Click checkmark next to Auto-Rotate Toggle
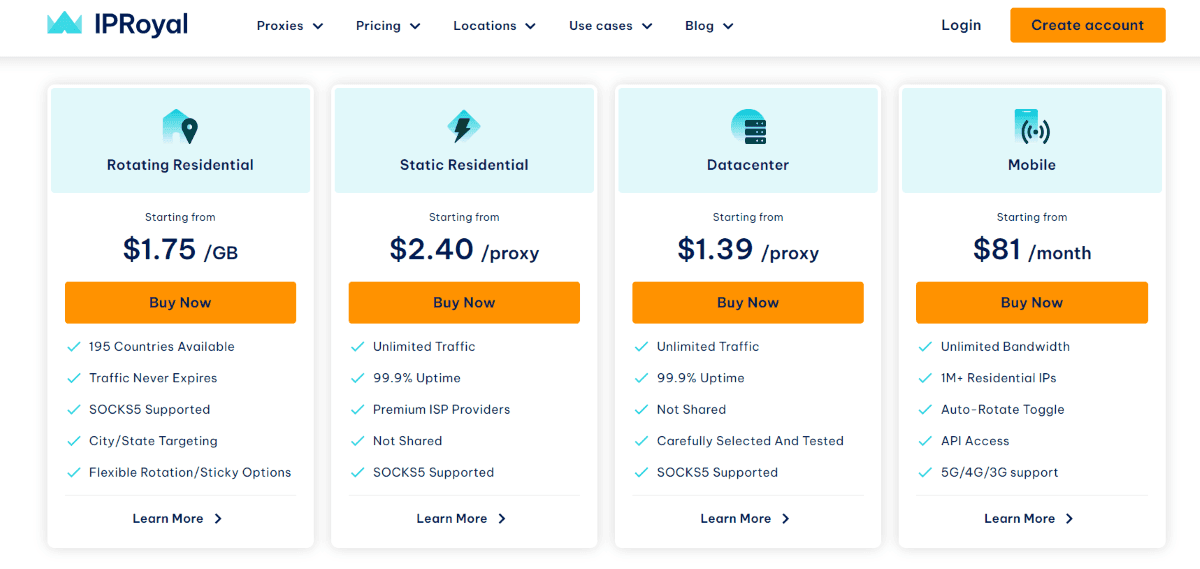 (x=925, y=410)
